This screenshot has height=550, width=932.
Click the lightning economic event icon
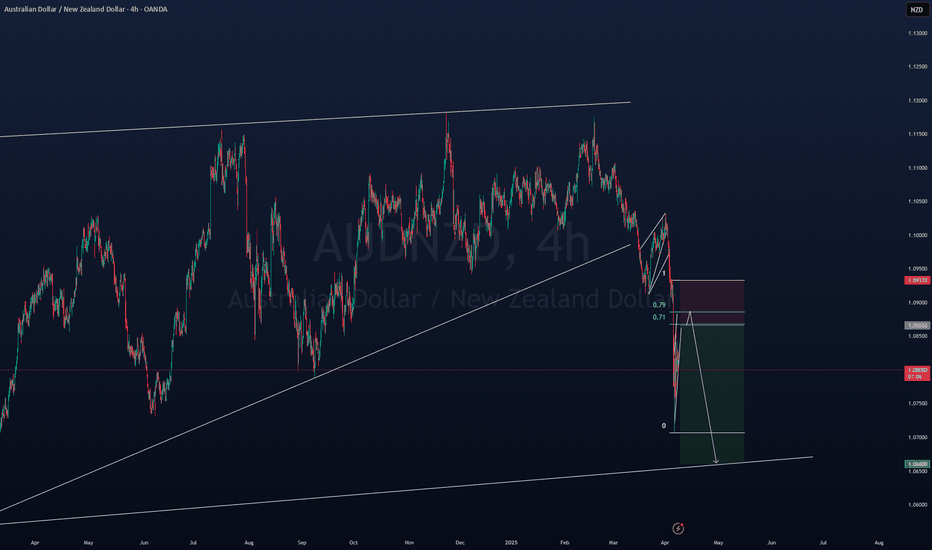coord(678,528)
